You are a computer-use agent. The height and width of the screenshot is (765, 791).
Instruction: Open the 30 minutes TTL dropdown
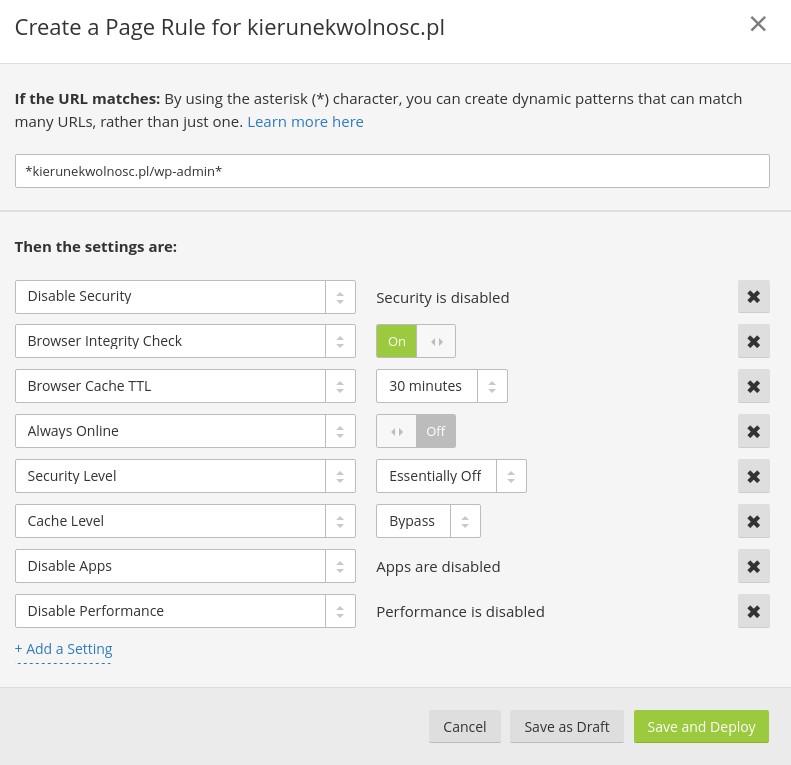pyautogui.click(x=441, y=386)
